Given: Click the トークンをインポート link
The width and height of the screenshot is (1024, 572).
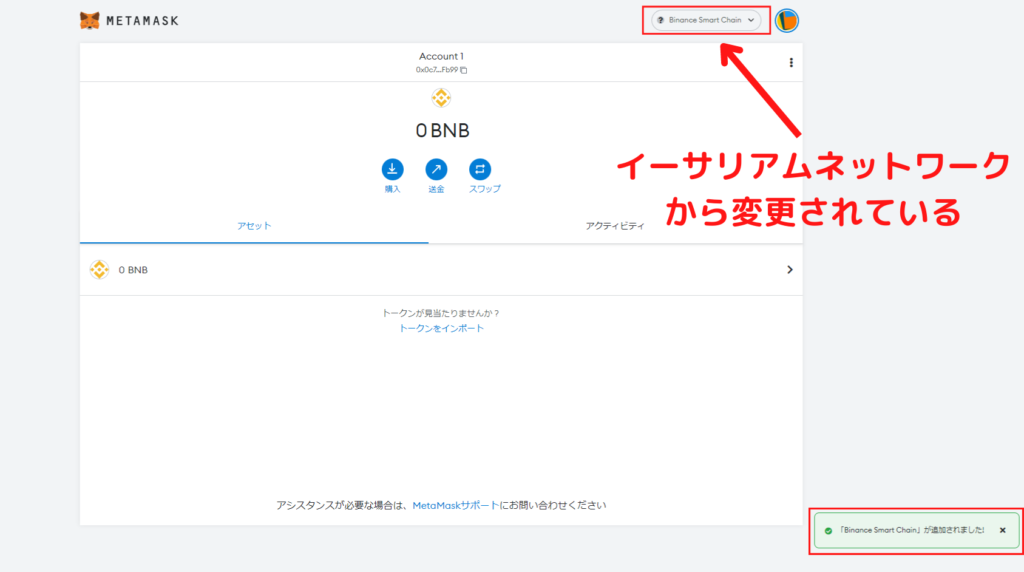Looking at the screenshot, I should pyautogui.click(x=441, y=328).
